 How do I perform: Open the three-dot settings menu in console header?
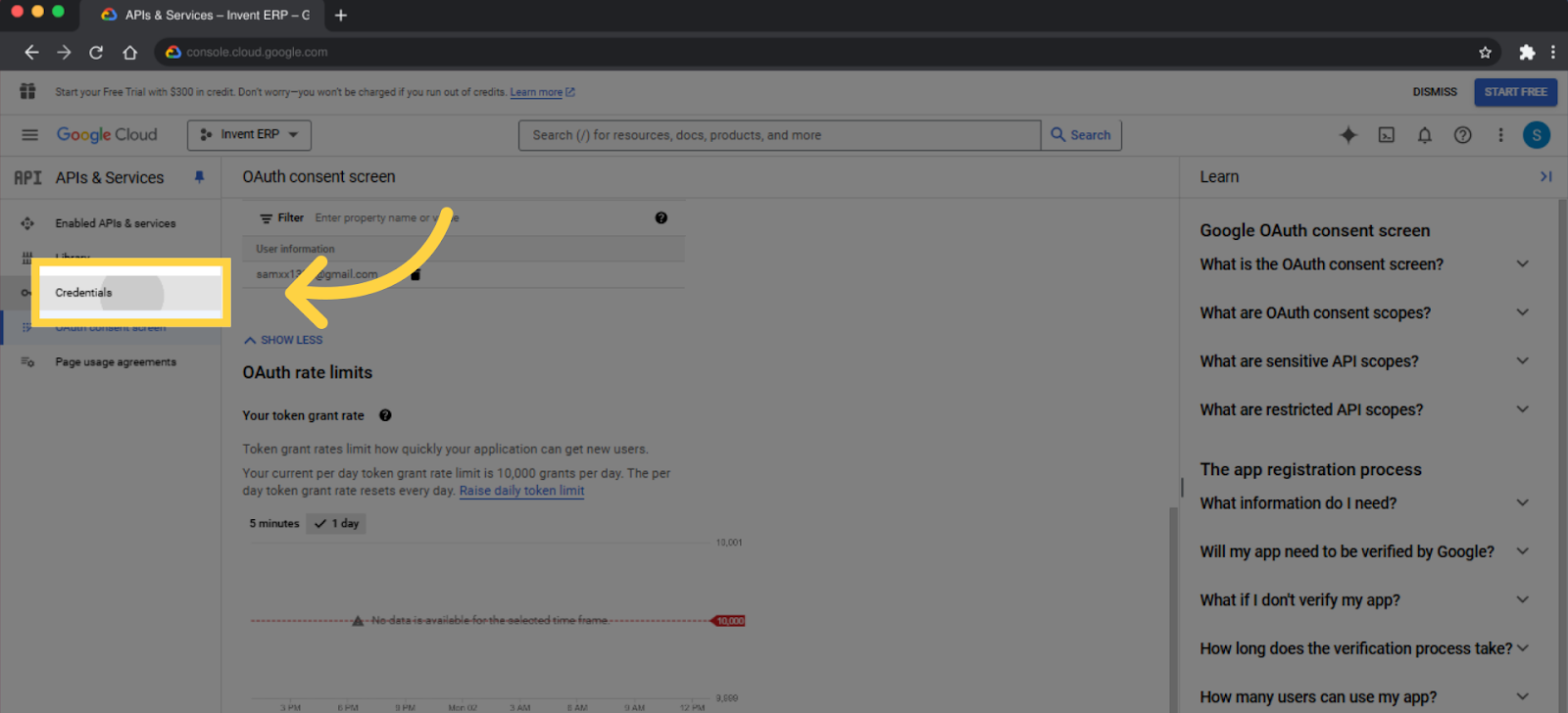point(1500,135)
